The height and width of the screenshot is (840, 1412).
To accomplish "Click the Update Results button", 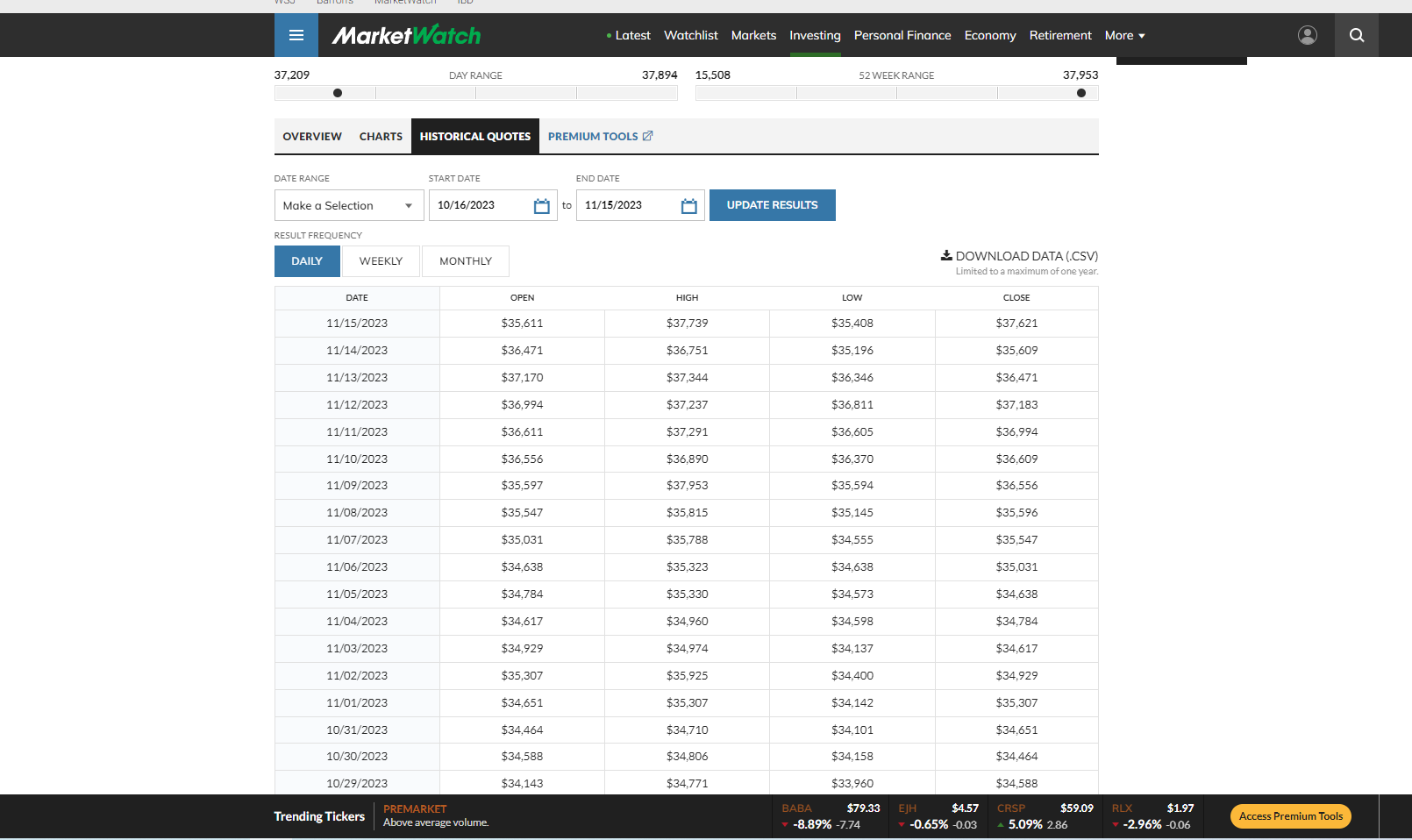I will 772,205.
